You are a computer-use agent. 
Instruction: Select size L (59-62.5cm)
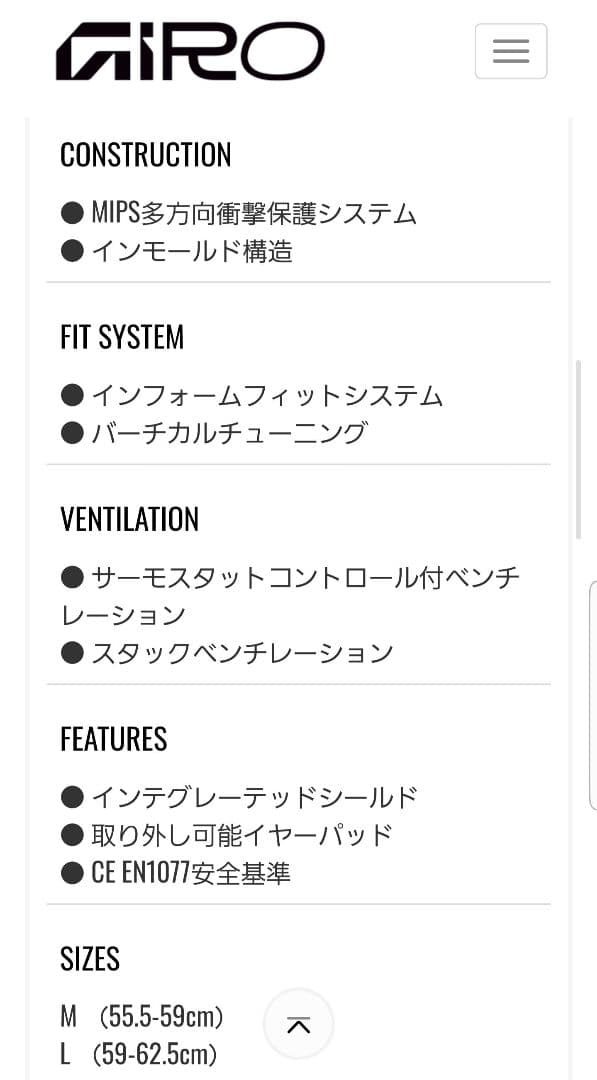point(140,1053)
